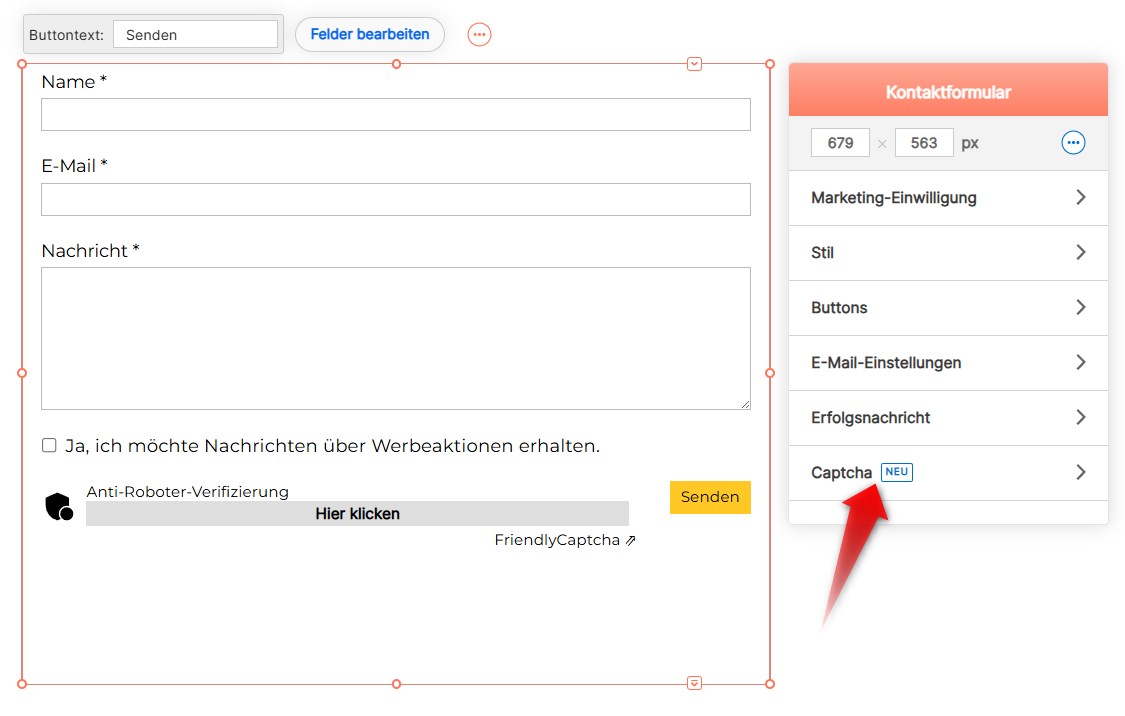1125x716 pixels.
Task: Click the Hier klicken verification bar
Action: coord(357,514)
